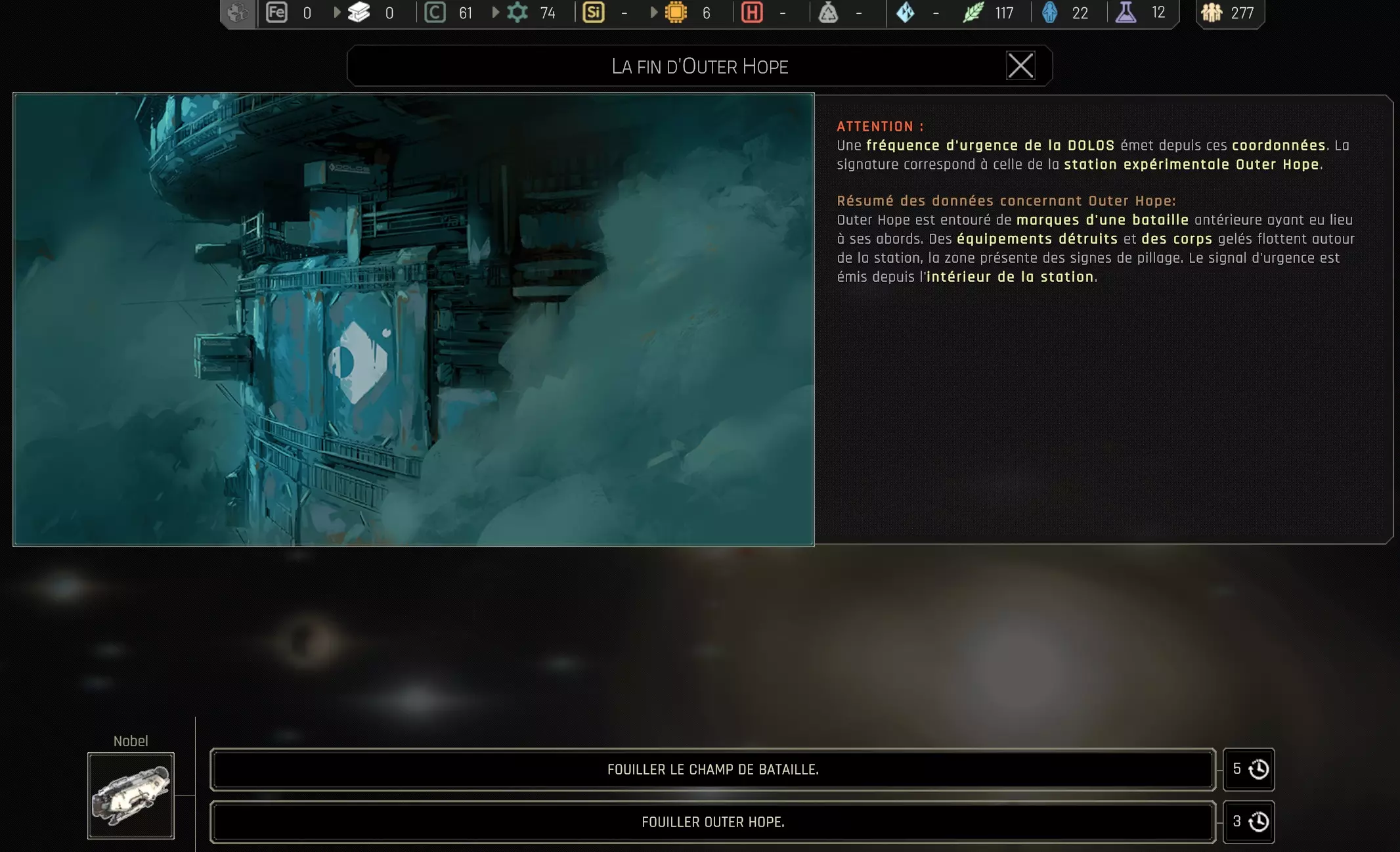This screenshot has height=852, width=1400.
Task: Click the electronics chip resource icon
Action: click(x=676, y=12)
